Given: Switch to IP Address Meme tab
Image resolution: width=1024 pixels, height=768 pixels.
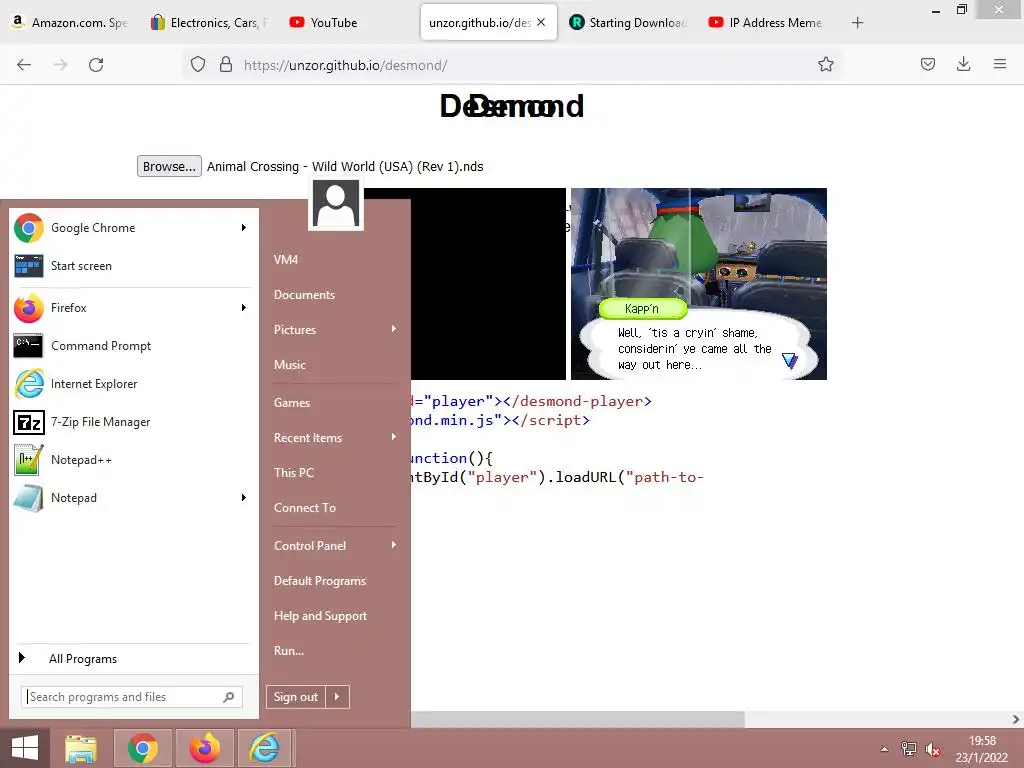Looking at the screenshot, I should coord(765,22).
